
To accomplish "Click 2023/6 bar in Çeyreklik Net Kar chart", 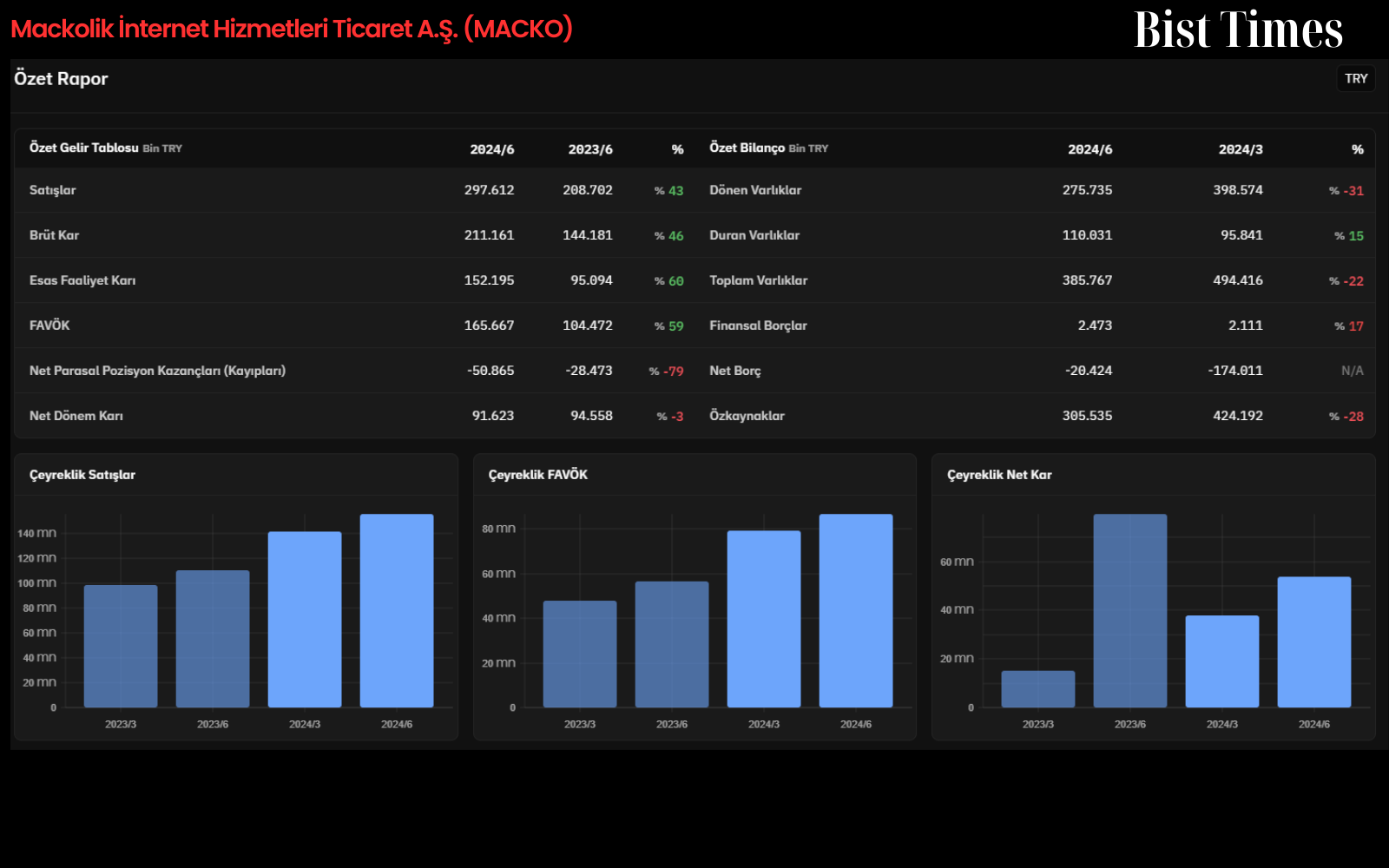I will tap(1130, 610).
